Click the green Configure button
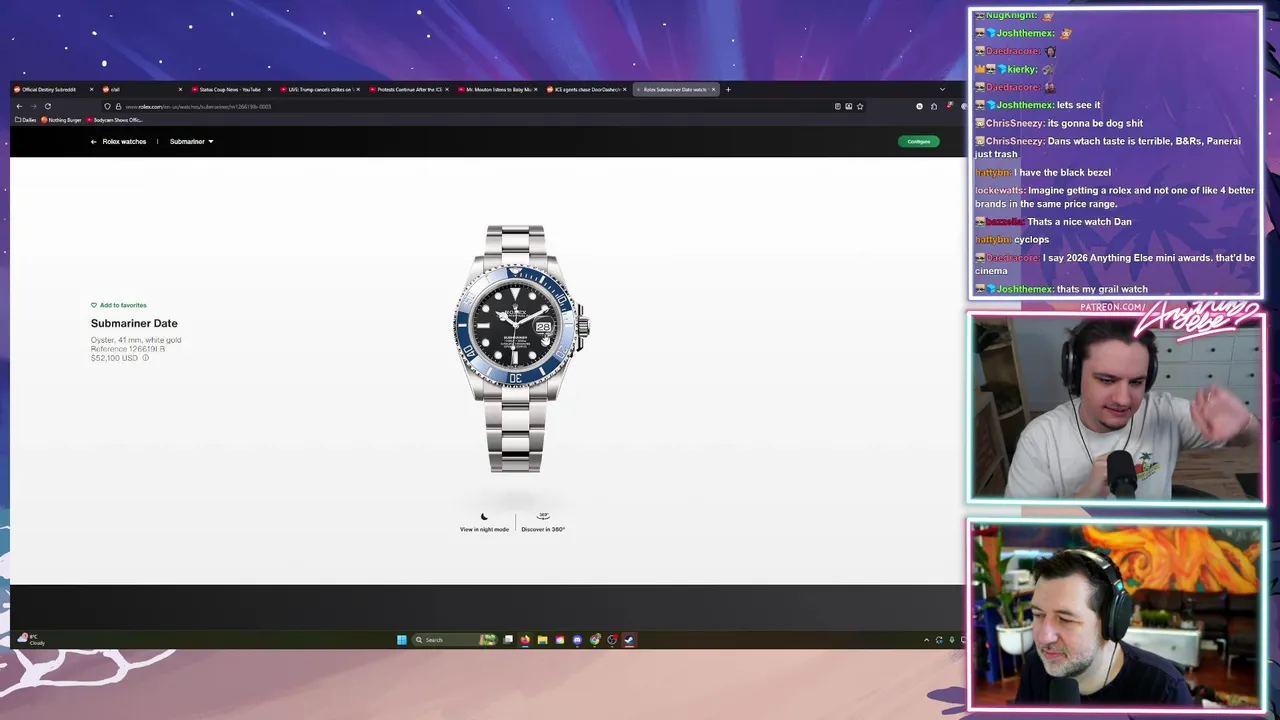Viewport: 1280px width, 720px height. (918, 141)
